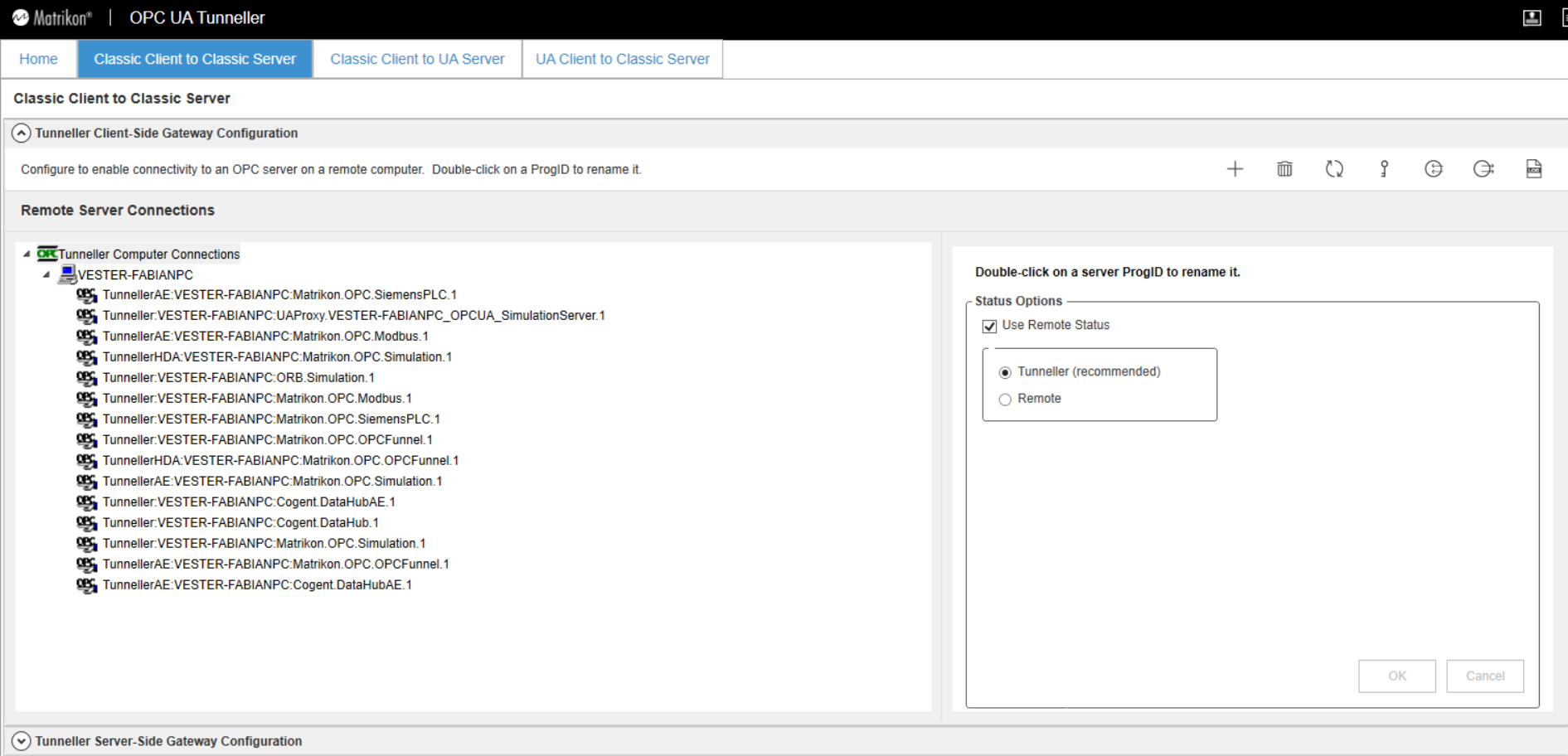1568x756 pixels.
Task: Collapse Tunneller Computer Connections tree node
Action: point(27,254)
